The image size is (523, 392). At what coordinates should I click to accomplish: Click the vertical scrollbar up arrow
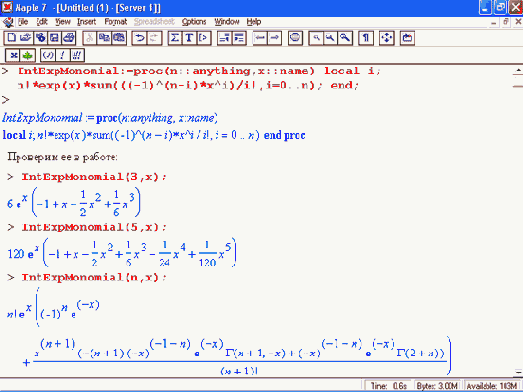[x=518, y=71]
